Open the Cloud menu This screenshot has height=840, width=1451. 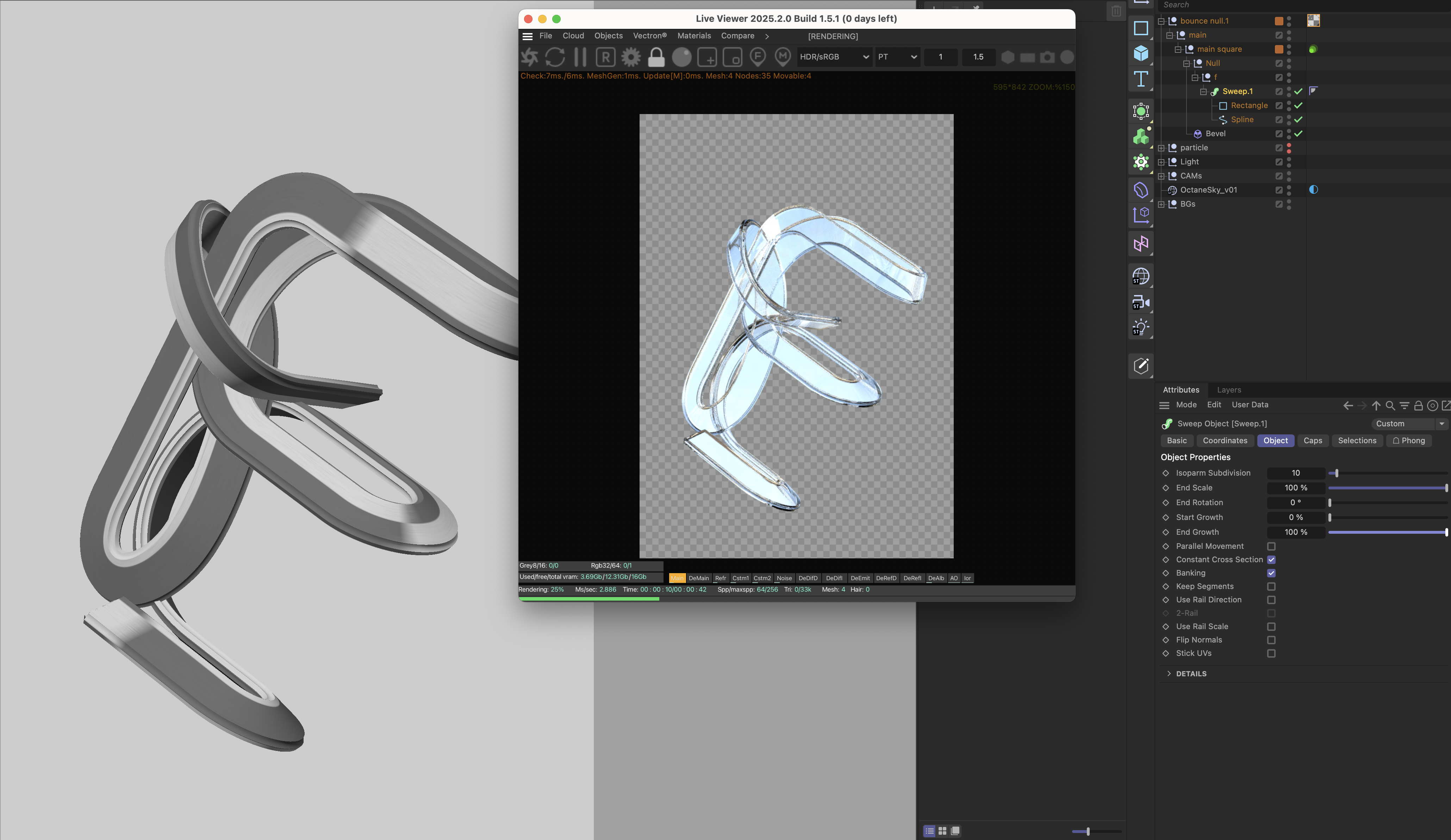tap(573, 36)
